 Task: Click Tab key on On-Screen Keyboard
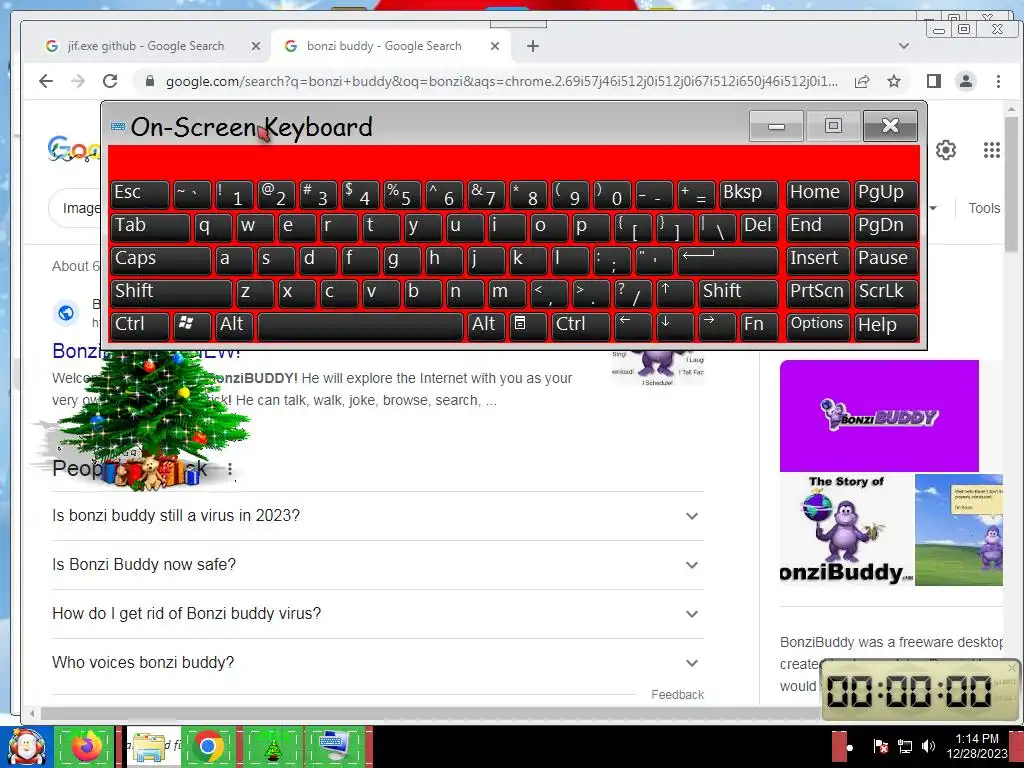coord(150,227)
